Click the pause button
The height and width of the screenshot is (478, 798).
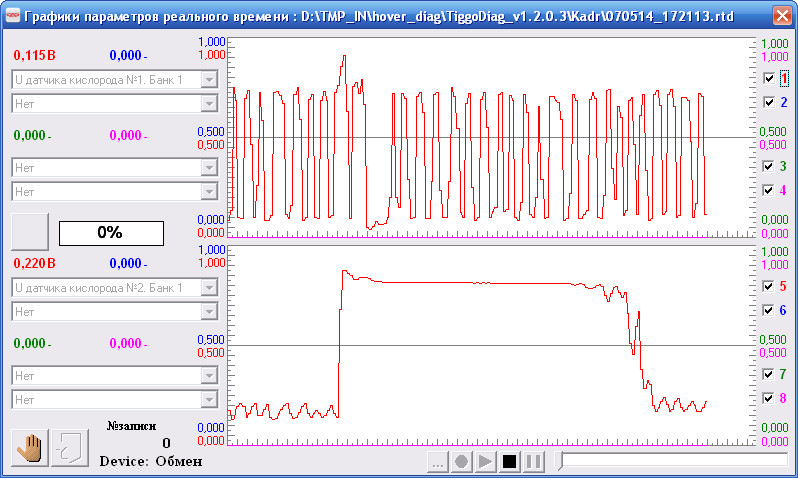pos(533,462)
